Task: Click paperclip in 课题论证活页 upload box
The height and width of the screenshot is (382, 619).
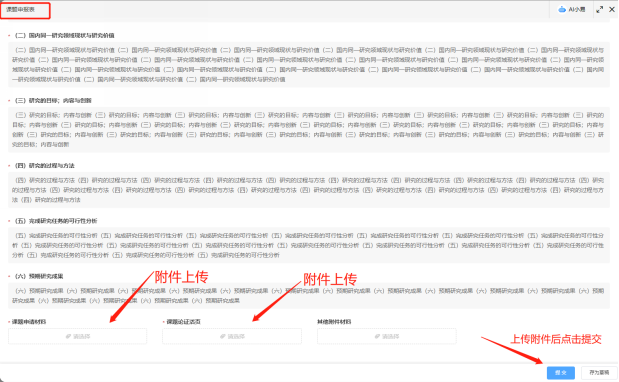Action: click(223, 336)
